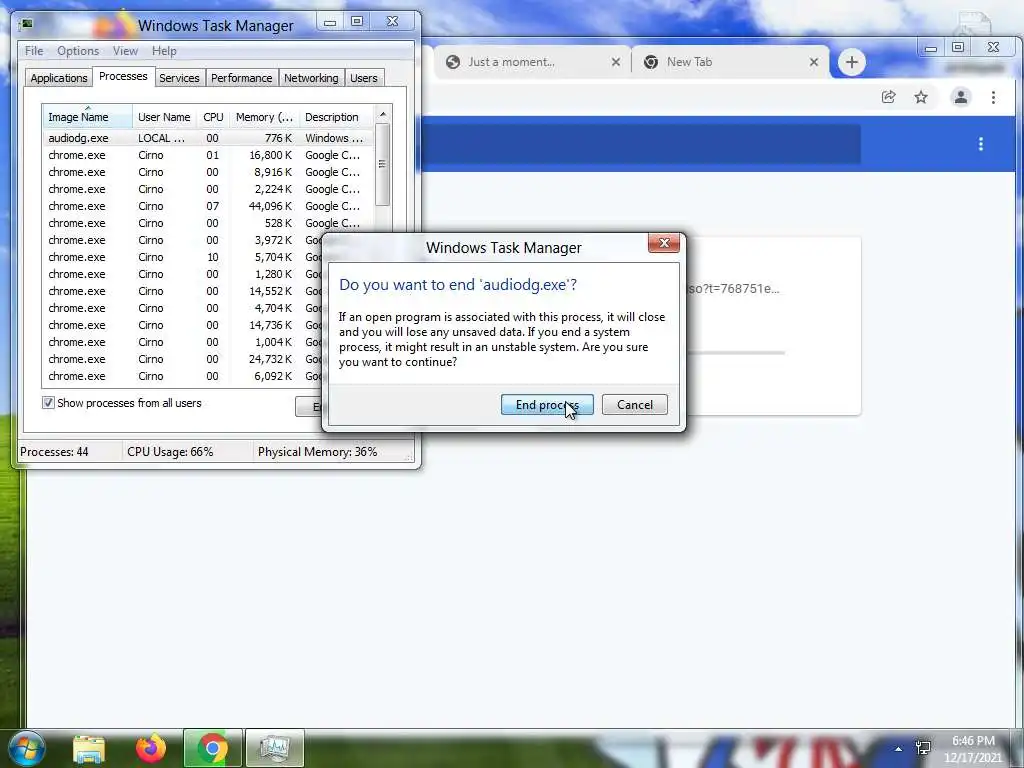Click the Chrome share page icon
This screenshot has height=768, width=1024.
pos(888,97)
